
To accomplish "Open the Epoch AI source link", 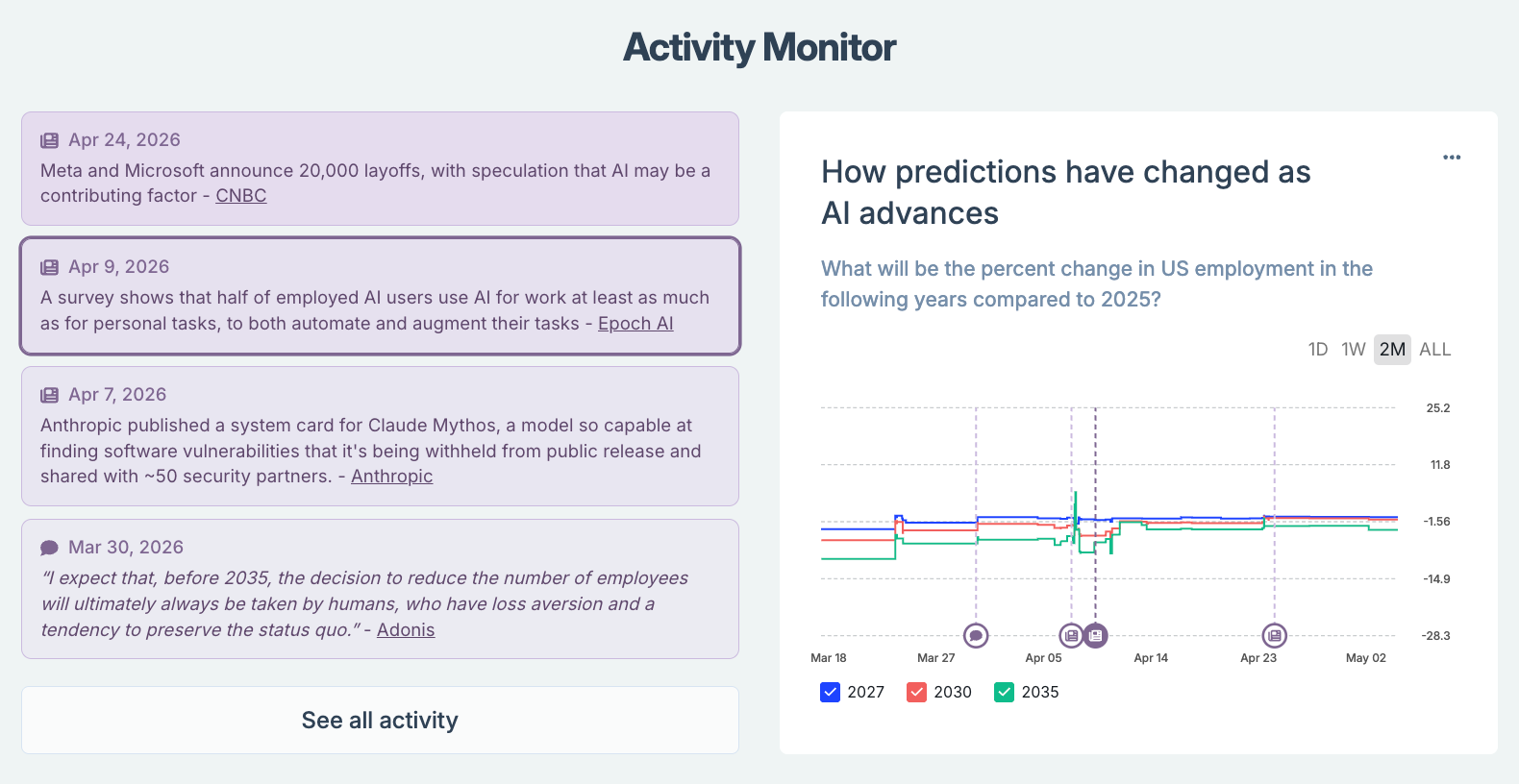I will tap(635, 324).
